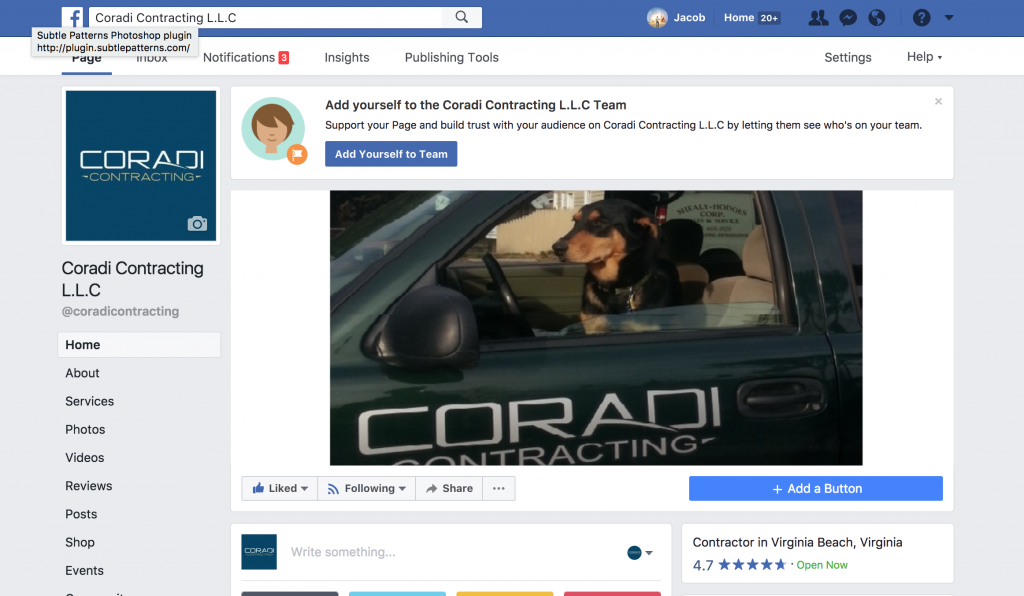Expand account menu arrow in top bar

[949, 18]
